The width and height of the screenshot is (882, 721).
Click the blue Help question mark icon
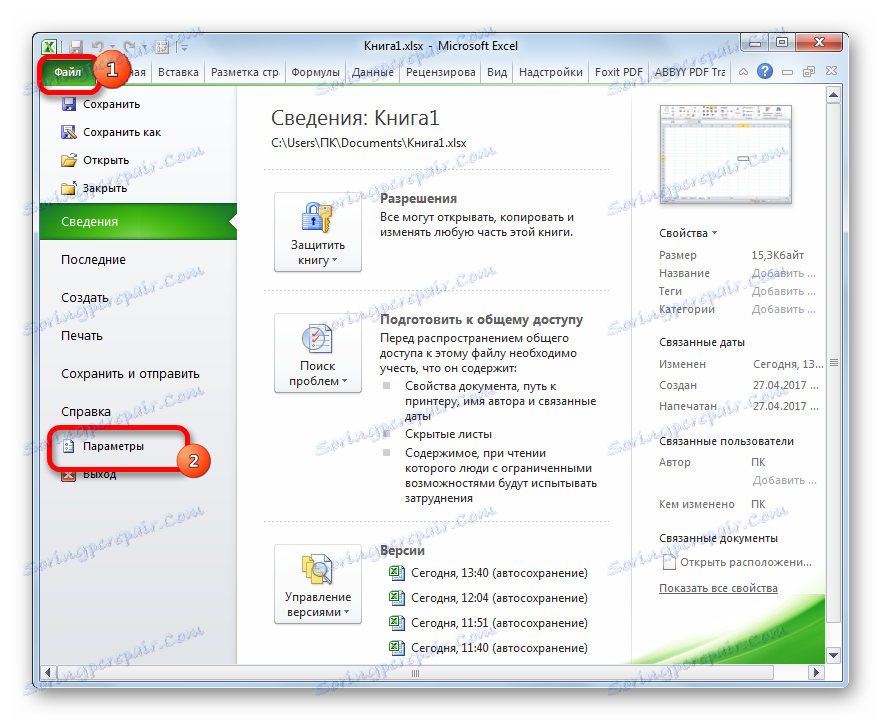[x=764, y=71]
